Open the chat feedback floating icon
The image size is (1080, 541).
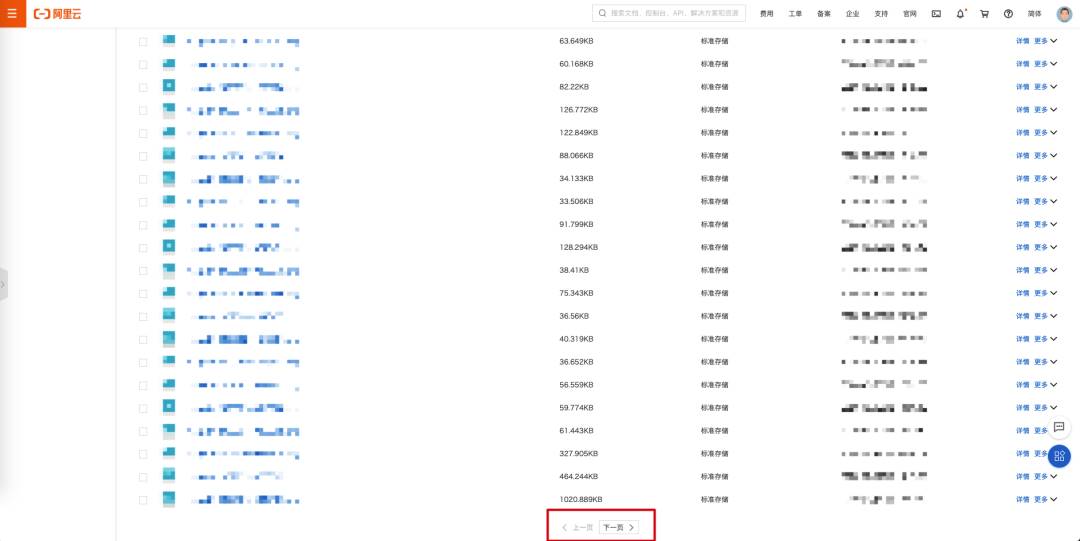click(1059, 427)
